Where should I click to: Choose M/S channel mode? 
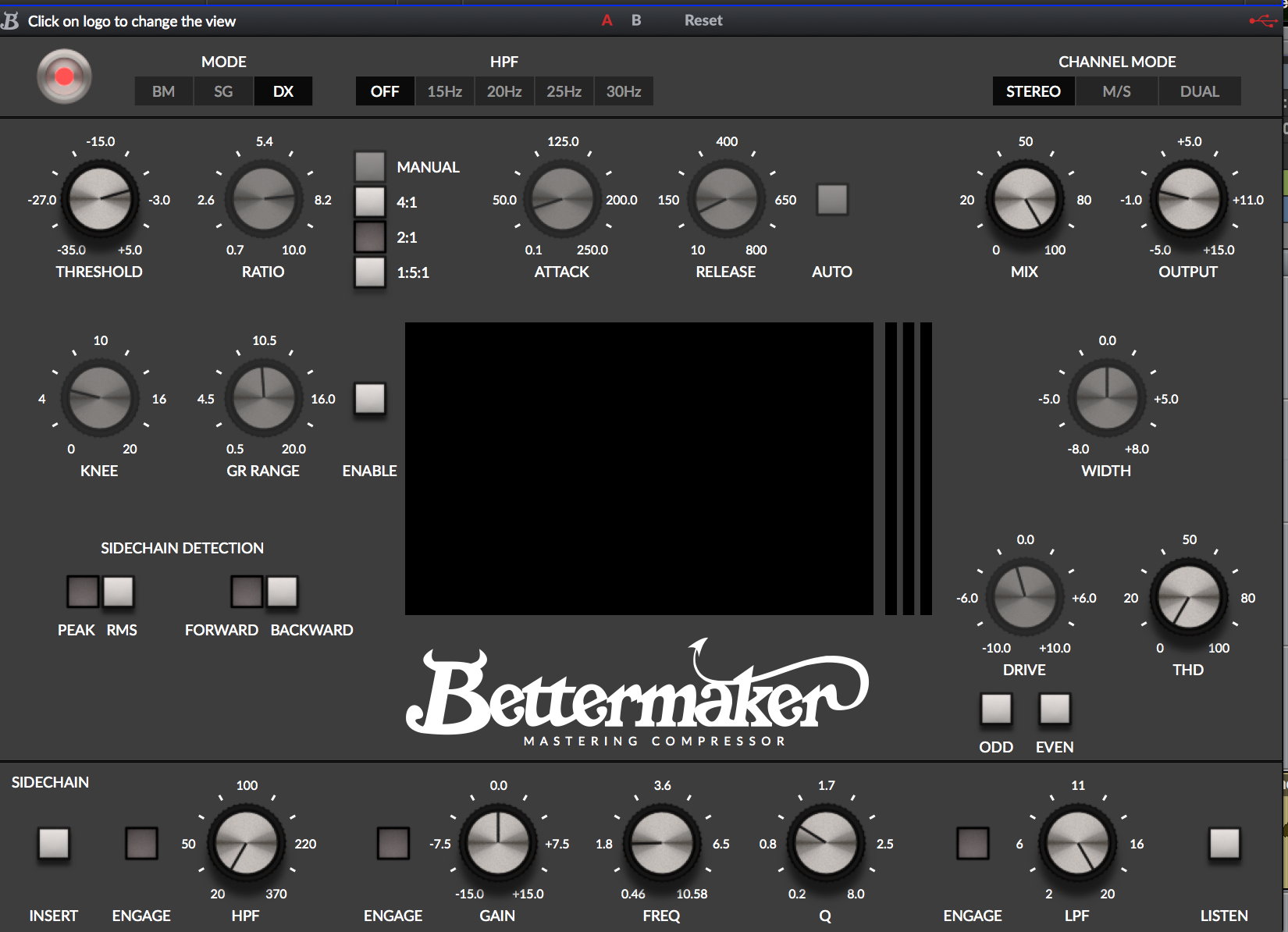point(1117,91)
